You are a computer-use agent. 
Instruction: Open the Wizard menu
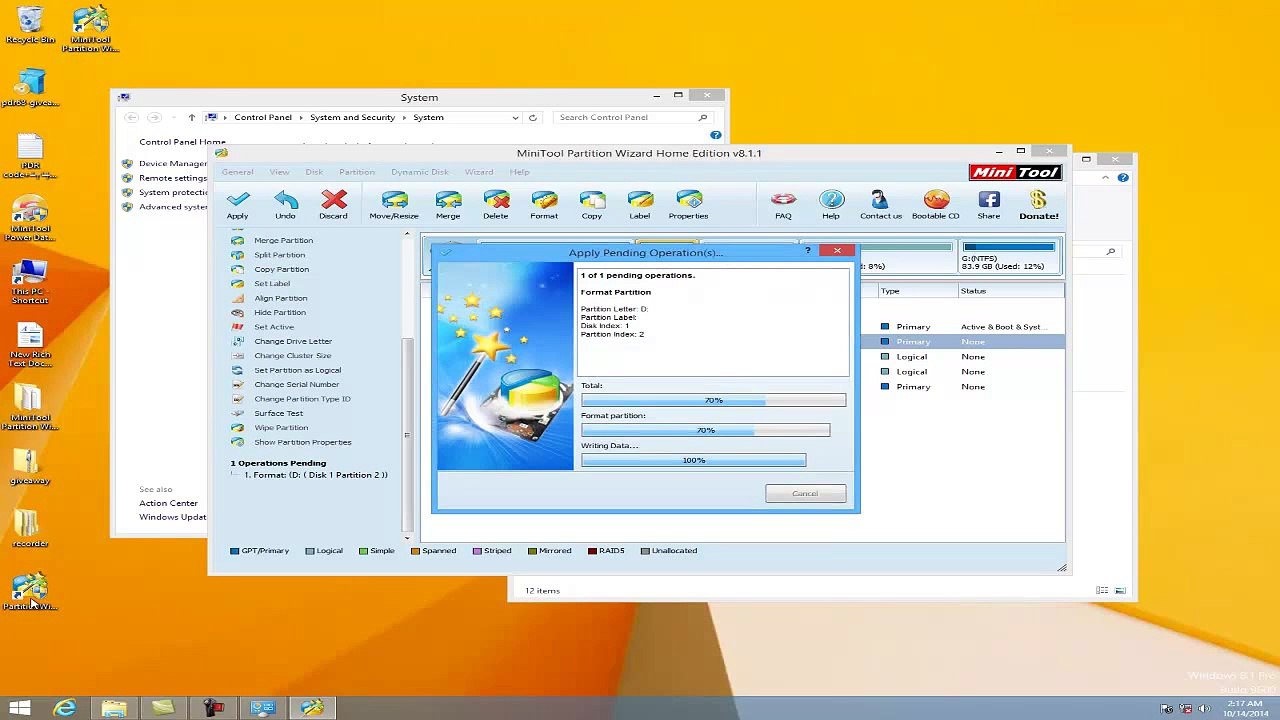coord(479,172)
